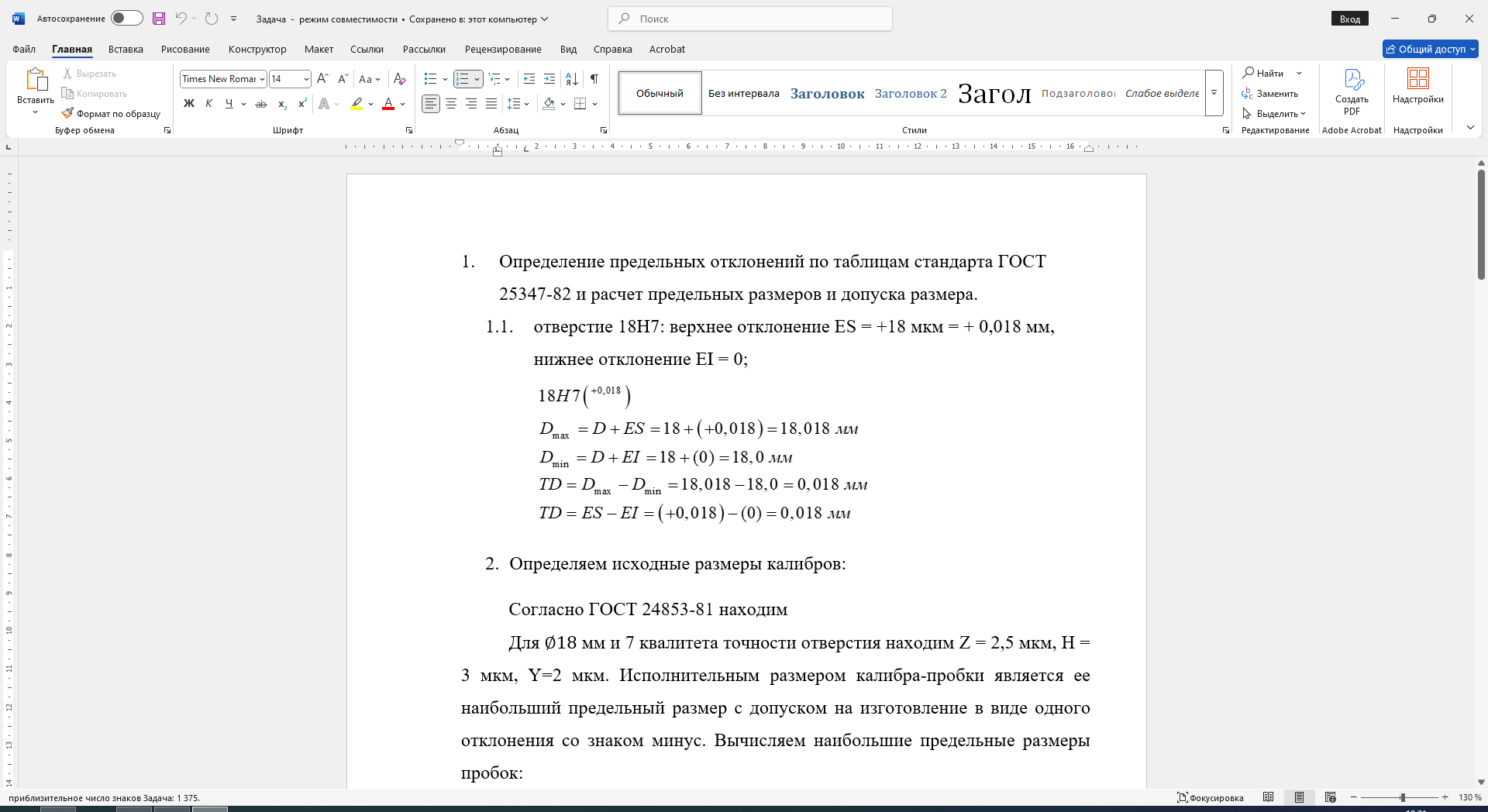The width and height of the screenshot is (1488, 812).
Task: Switch to Вставка tab
Action: pyautogui.click(x=126, y=49)
